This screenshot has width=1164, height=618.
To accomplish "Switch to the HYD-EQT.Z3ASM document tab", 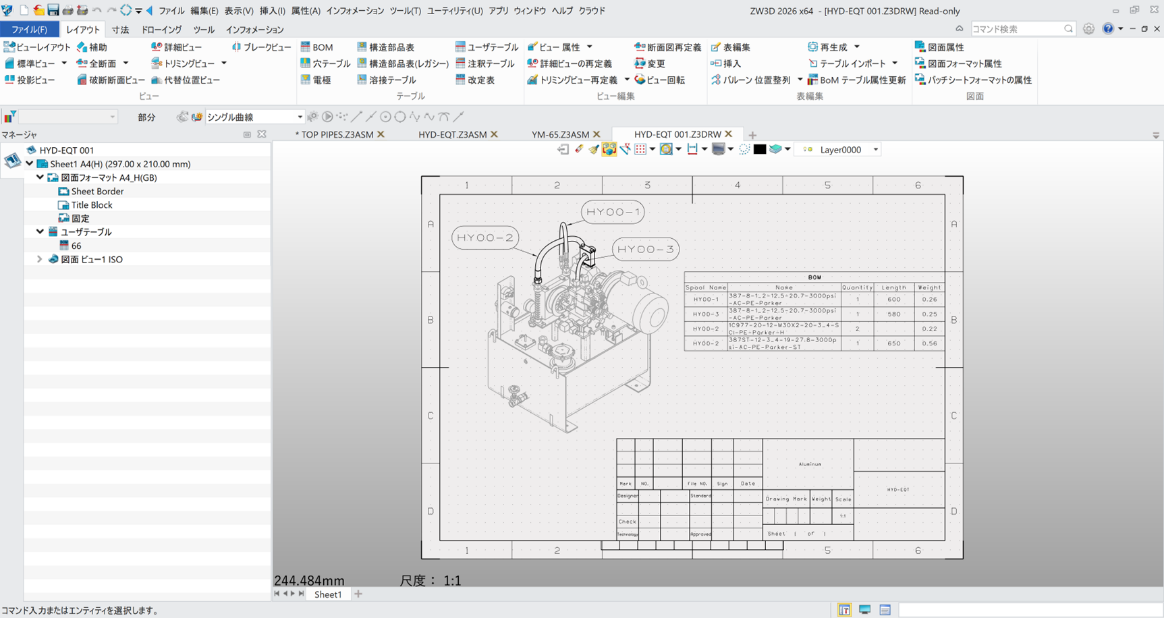I will point(451,133).
